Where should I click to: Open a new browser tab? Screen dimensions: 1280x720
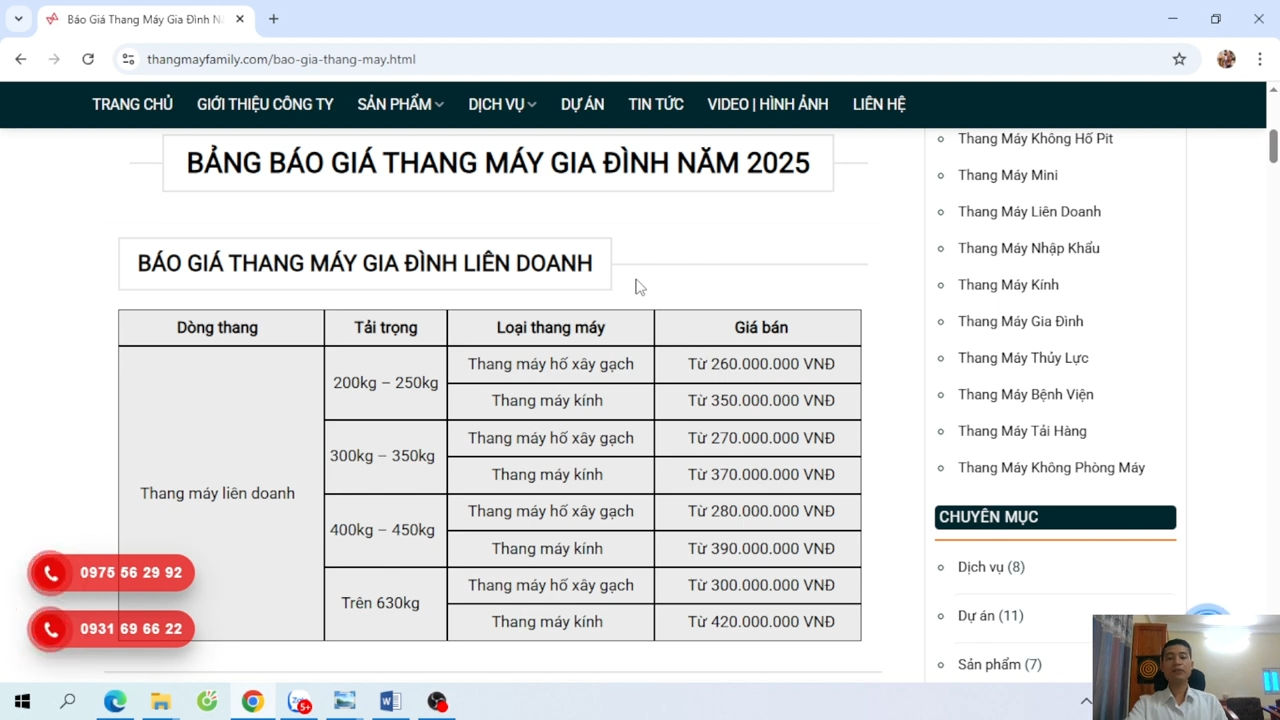click(273, 19)
